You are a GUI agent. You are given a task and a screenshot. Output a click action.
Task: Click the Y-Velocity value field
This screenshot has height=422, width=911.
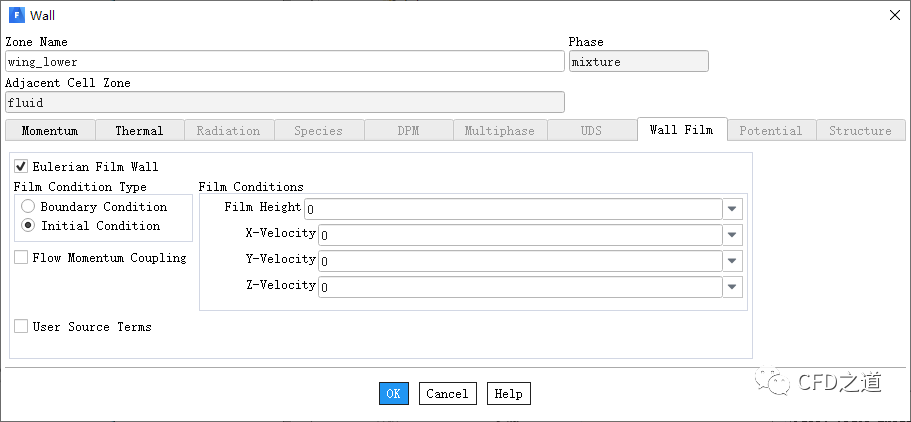point(520,261)
